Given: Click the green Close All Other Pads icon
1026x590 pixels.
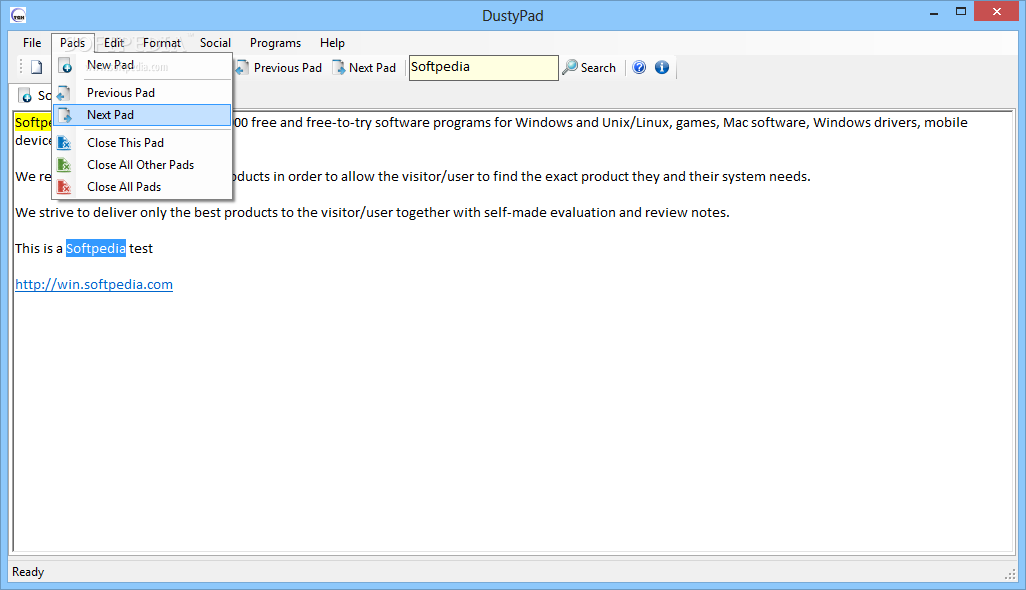Looking at the screenshot, I should click(x=64, y=165).
